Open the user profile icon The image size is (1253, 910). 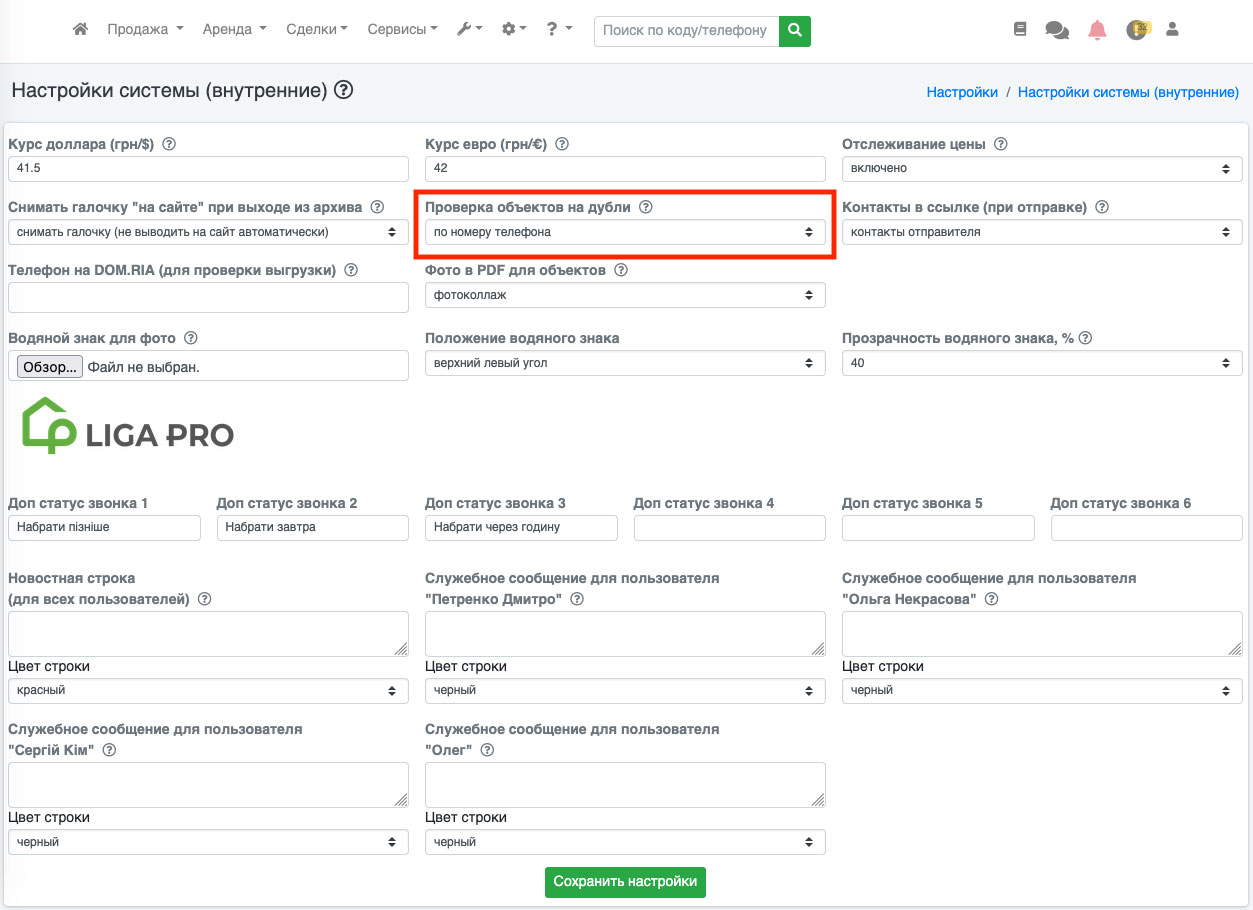1173,30
